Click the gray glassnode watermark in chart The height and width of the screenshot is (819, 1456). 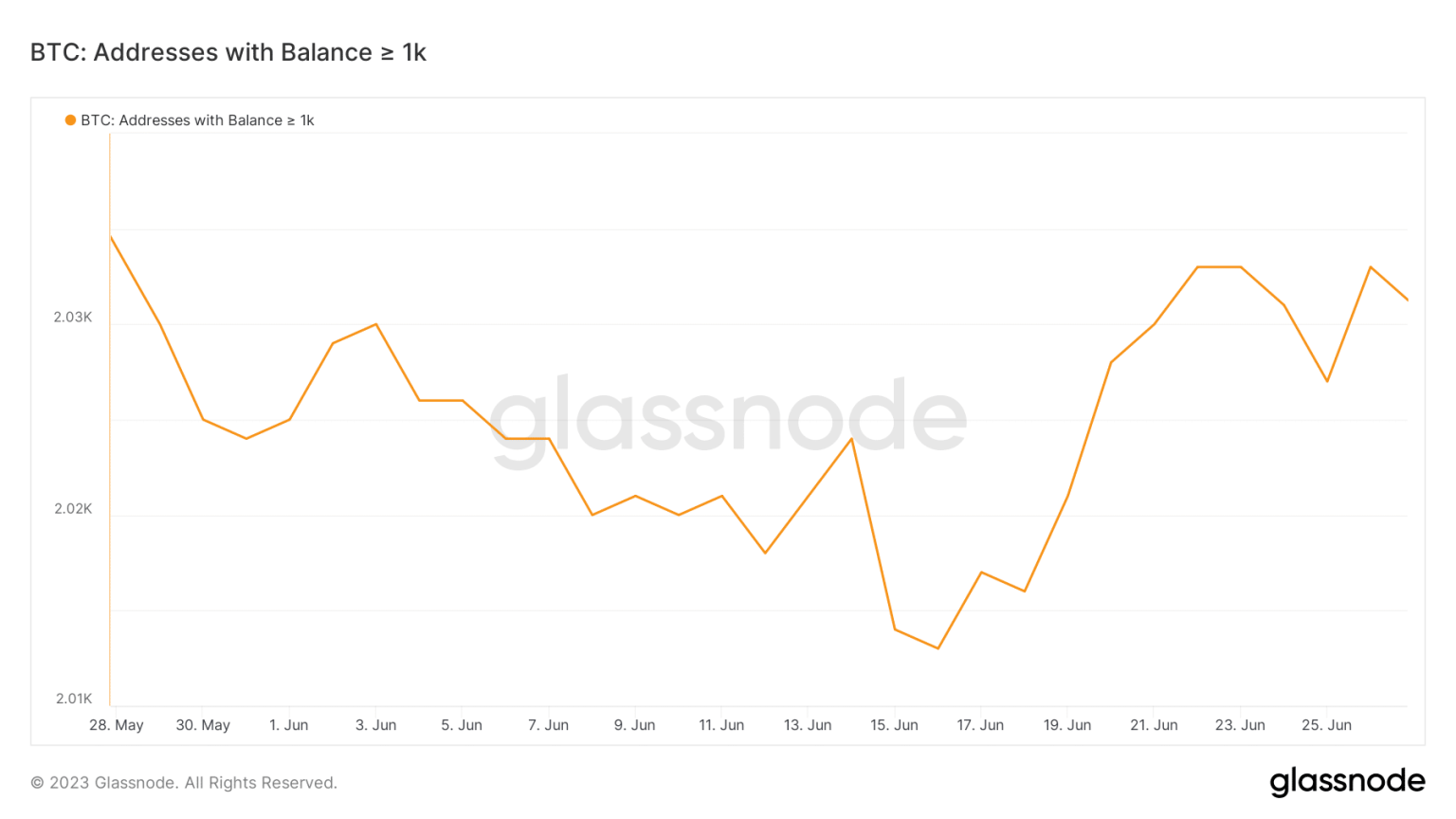[x=728, y=418]
